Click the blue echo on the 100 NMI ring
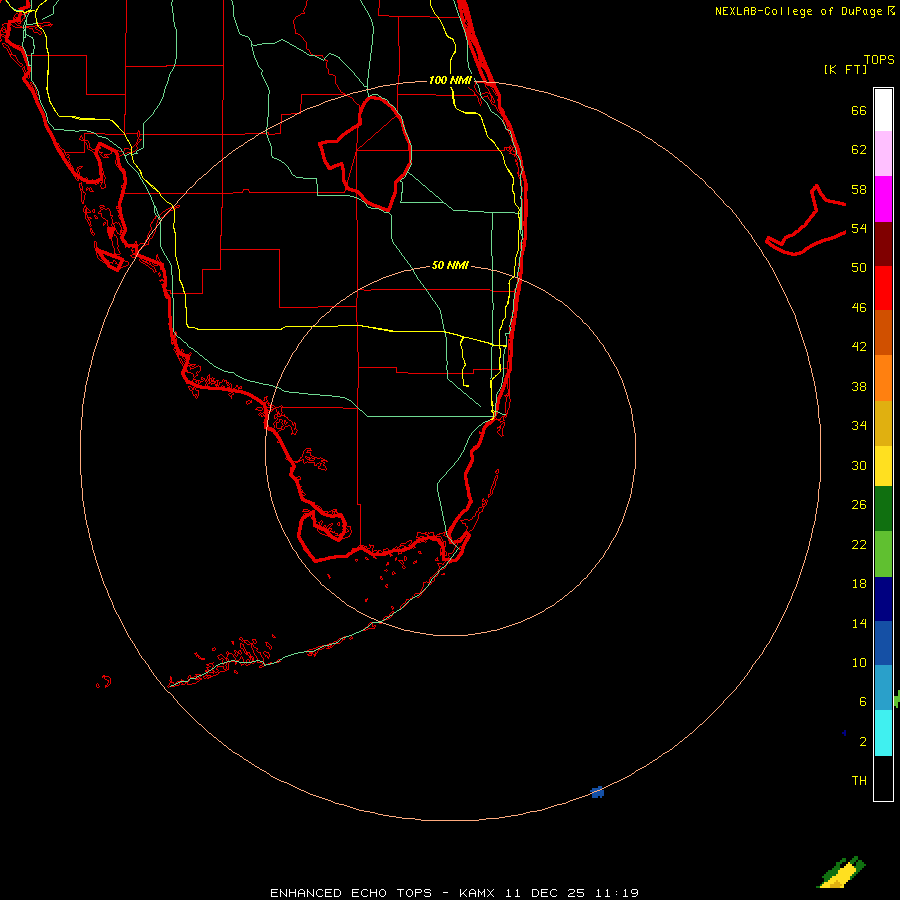This screenshot has height=900, width=900. (x=597, y=792)
